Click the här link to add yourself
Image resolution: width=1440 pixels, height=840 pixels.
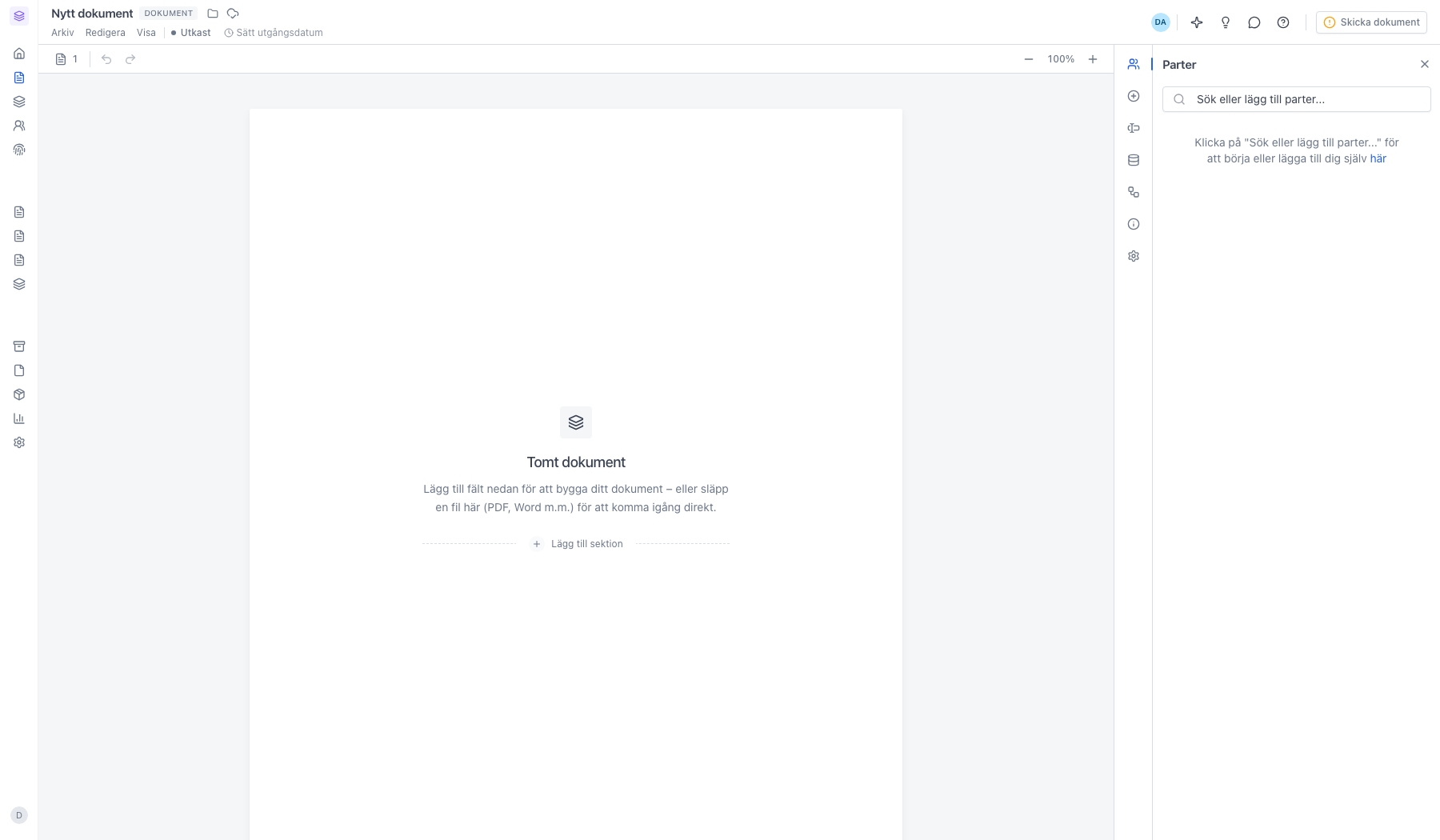tap(1378, 158)
